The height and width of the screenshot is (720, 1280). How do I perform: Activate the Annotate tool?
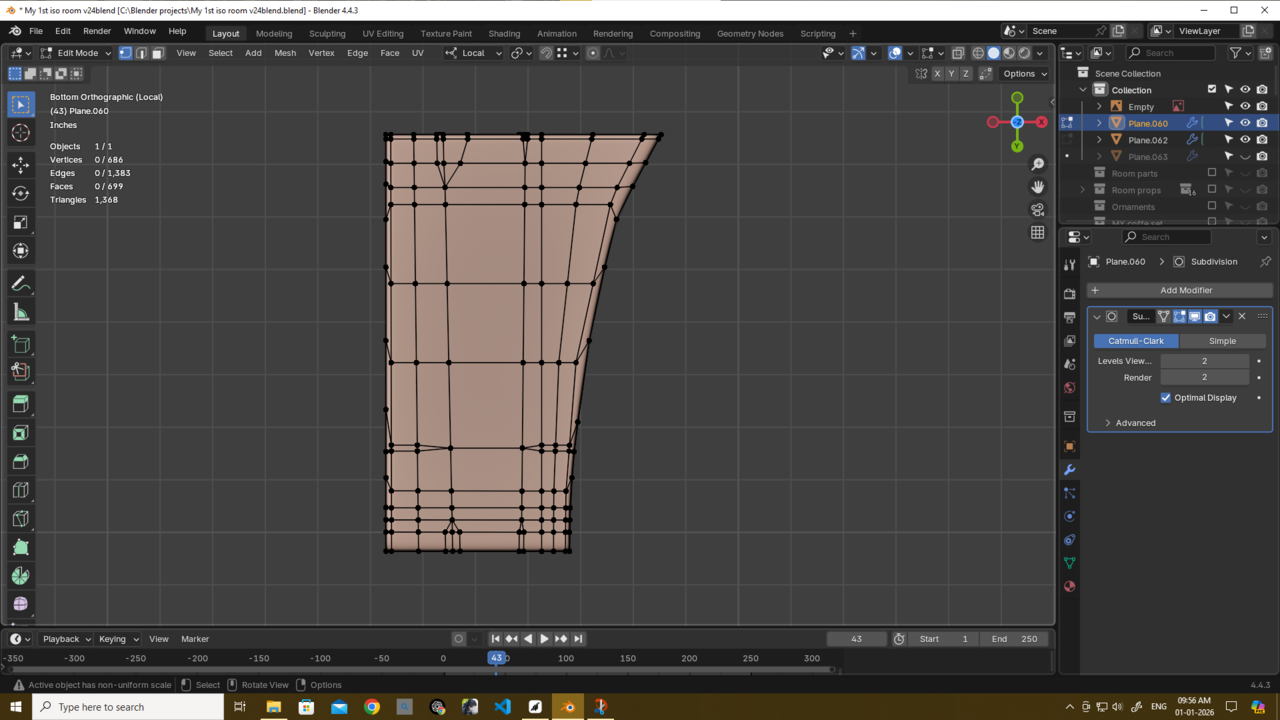(x=20, y=284)
